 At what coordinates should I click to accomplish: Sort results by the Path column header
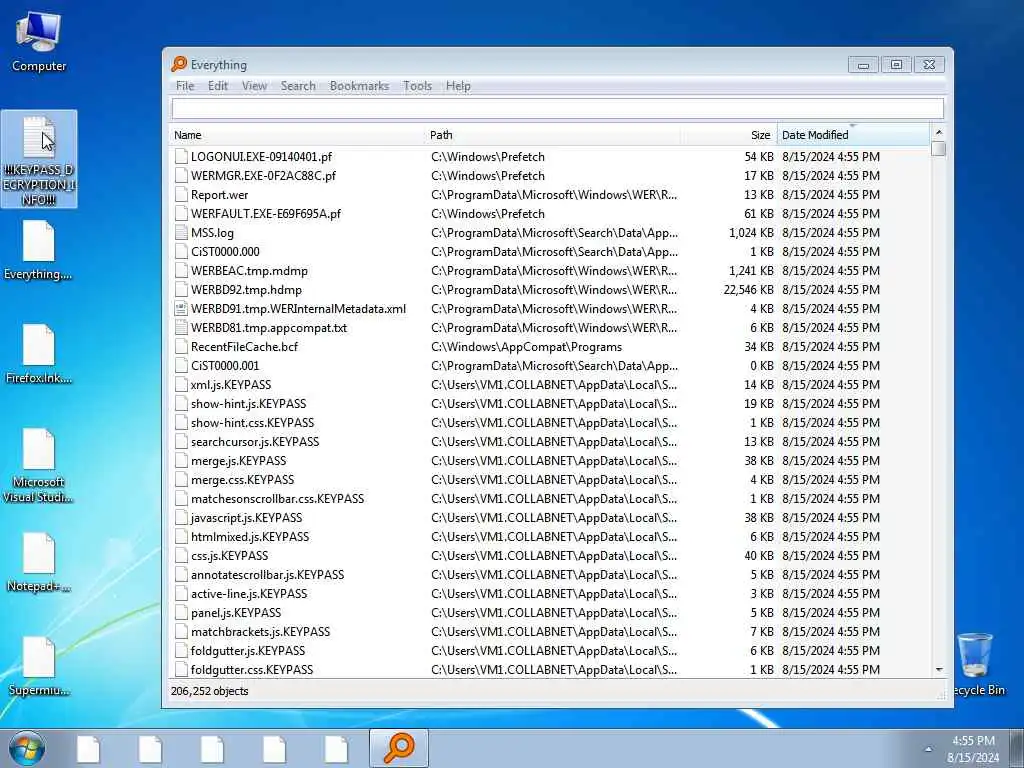click(x=552, y=135)
